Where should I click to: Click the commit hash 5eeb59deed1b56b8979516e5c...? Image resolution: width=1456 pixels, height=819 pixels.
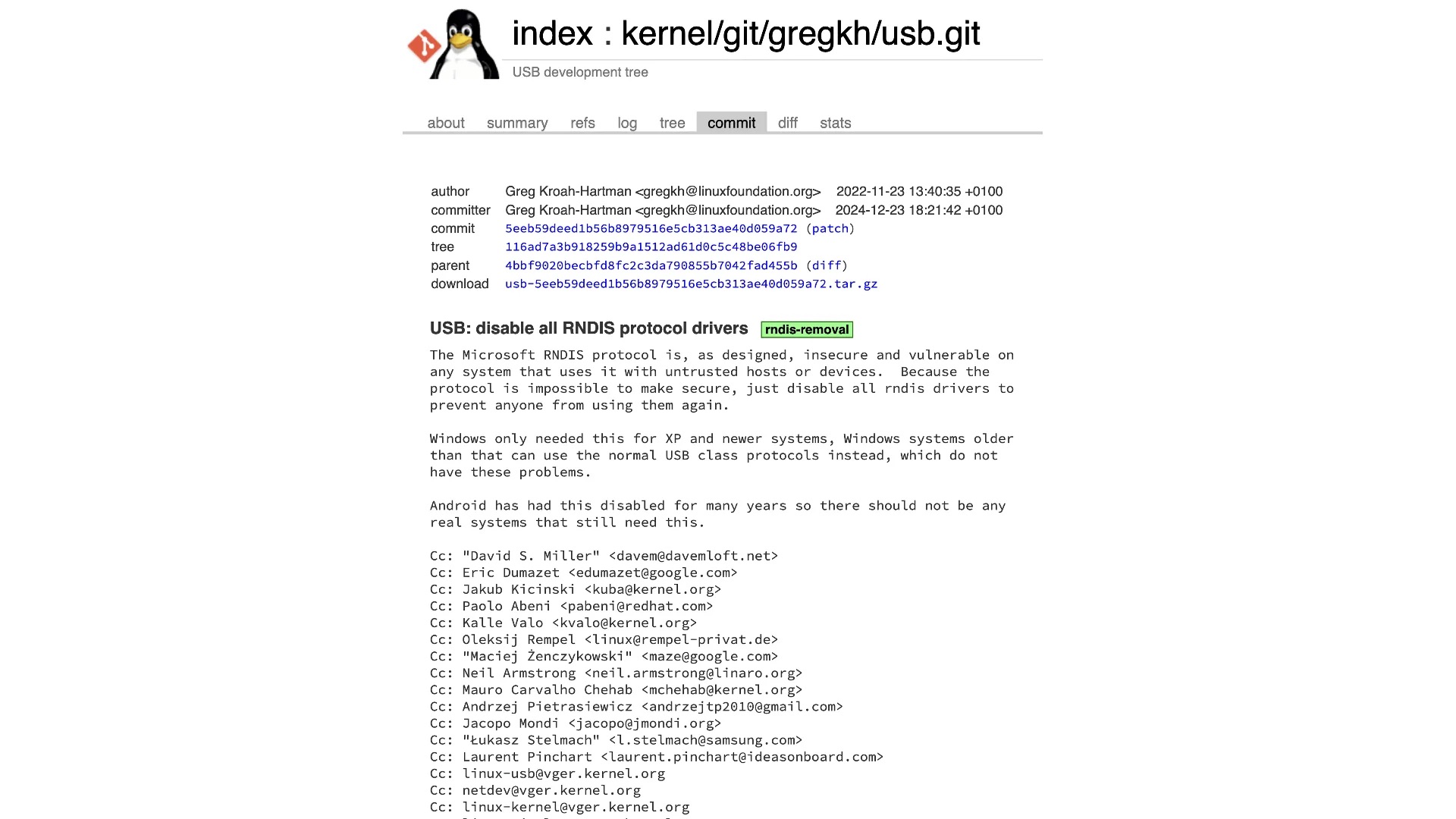(x=651, y=228)
